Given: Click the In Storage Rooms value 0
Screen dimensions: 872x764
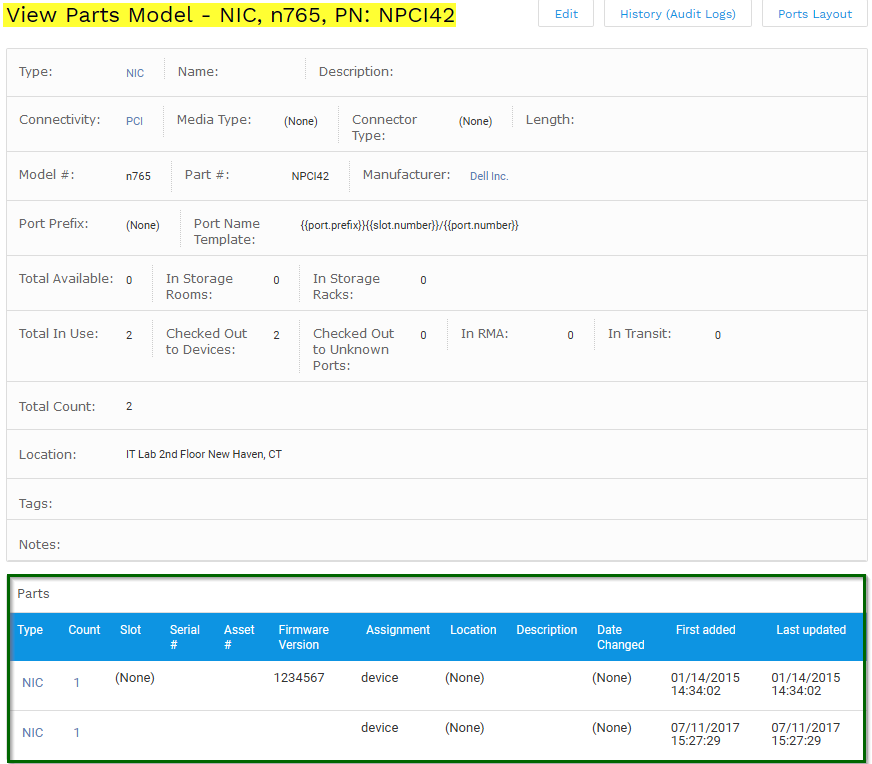Looking at the screenshot, I should [x=276, y=280].
